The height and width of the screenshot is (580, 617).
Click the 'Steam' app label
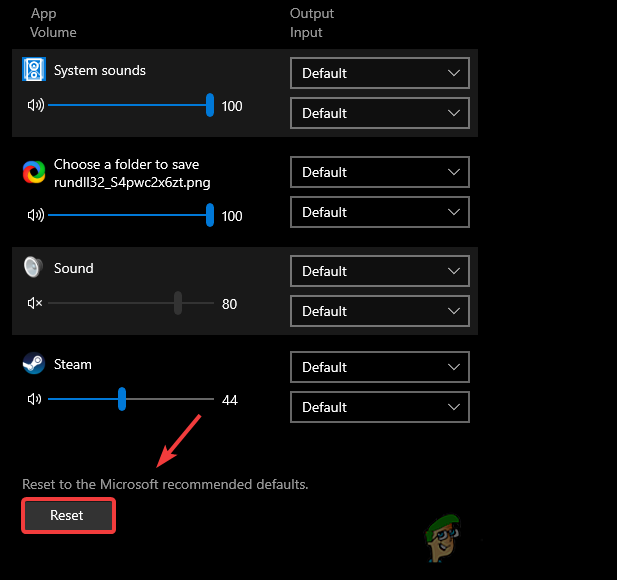click(x=73, y=364)
